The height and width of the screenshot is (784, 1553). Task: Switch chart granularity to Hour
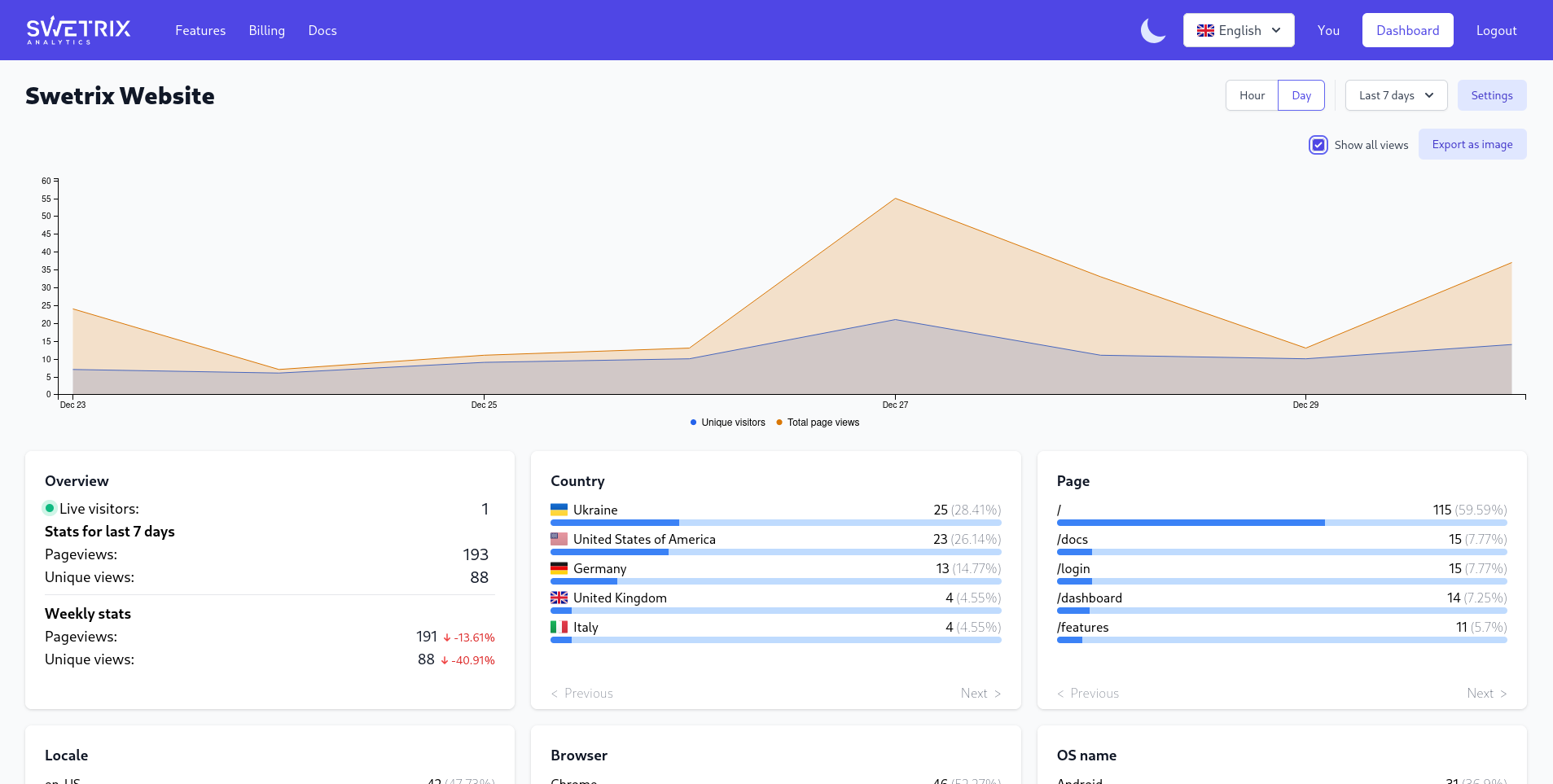point(1252,95)
